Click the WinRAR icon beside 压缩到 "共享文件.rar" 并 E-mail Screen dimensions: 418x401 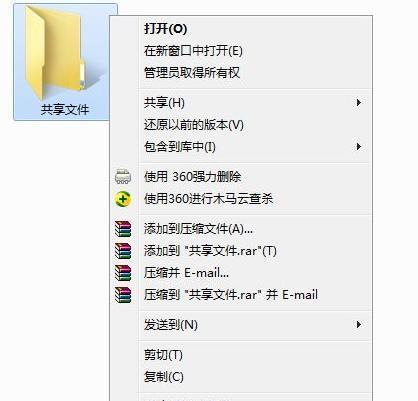click(x=123, y=295)
